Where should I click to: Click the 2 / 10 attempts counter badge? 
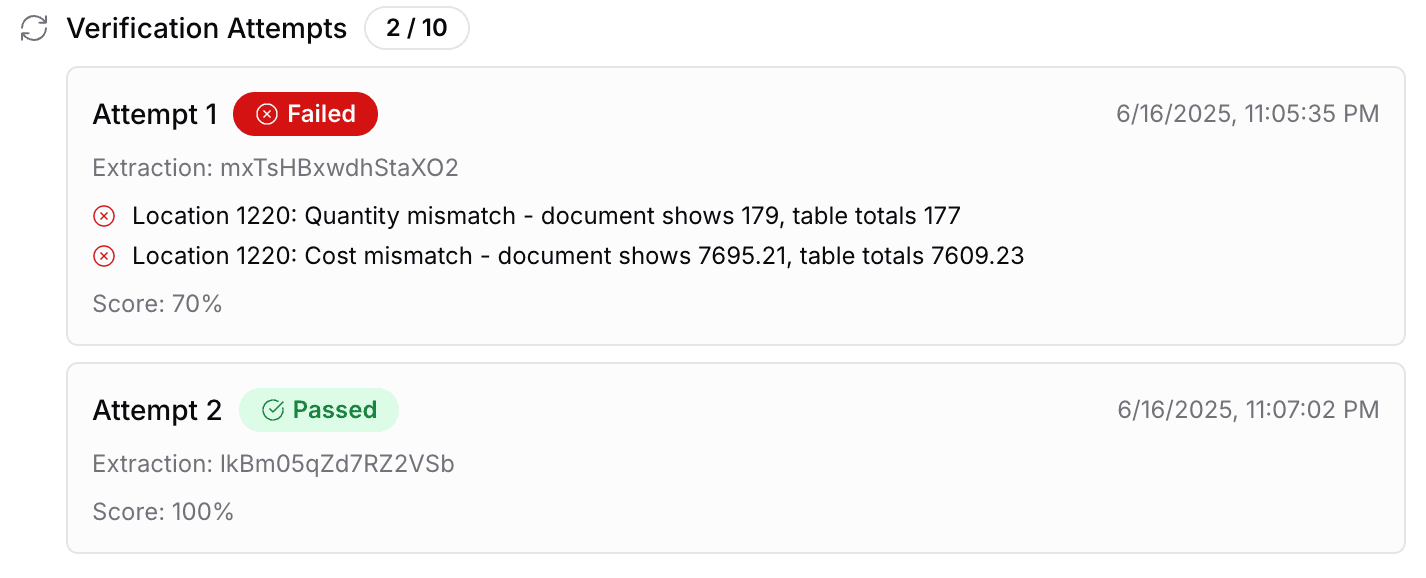pos(417,28)
